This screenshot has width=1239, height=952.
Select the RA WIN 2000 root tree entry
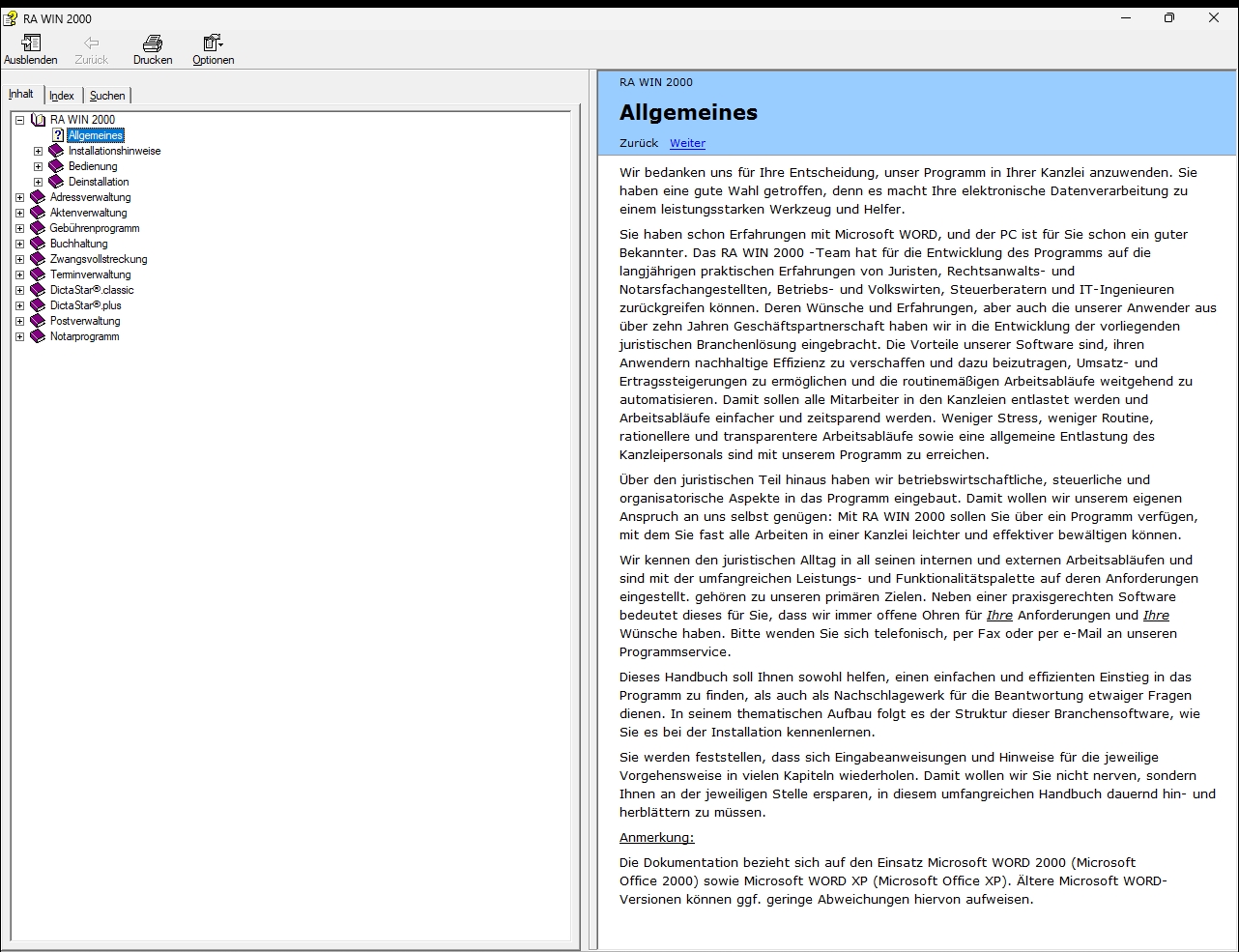82,120
